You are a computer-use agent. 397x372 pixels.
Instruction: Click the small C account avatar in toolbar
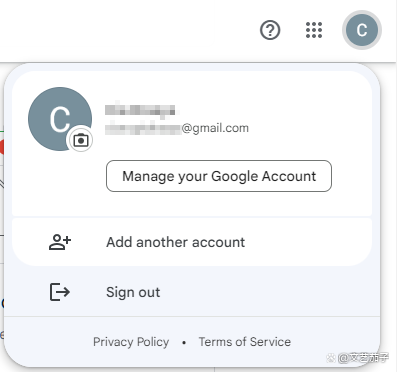(x=362, y=30)
